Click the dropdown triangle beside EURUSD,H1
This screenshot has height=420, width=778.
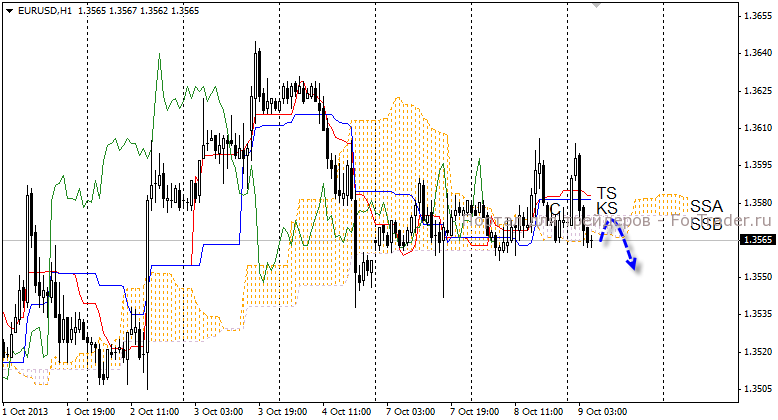(9, 10)
